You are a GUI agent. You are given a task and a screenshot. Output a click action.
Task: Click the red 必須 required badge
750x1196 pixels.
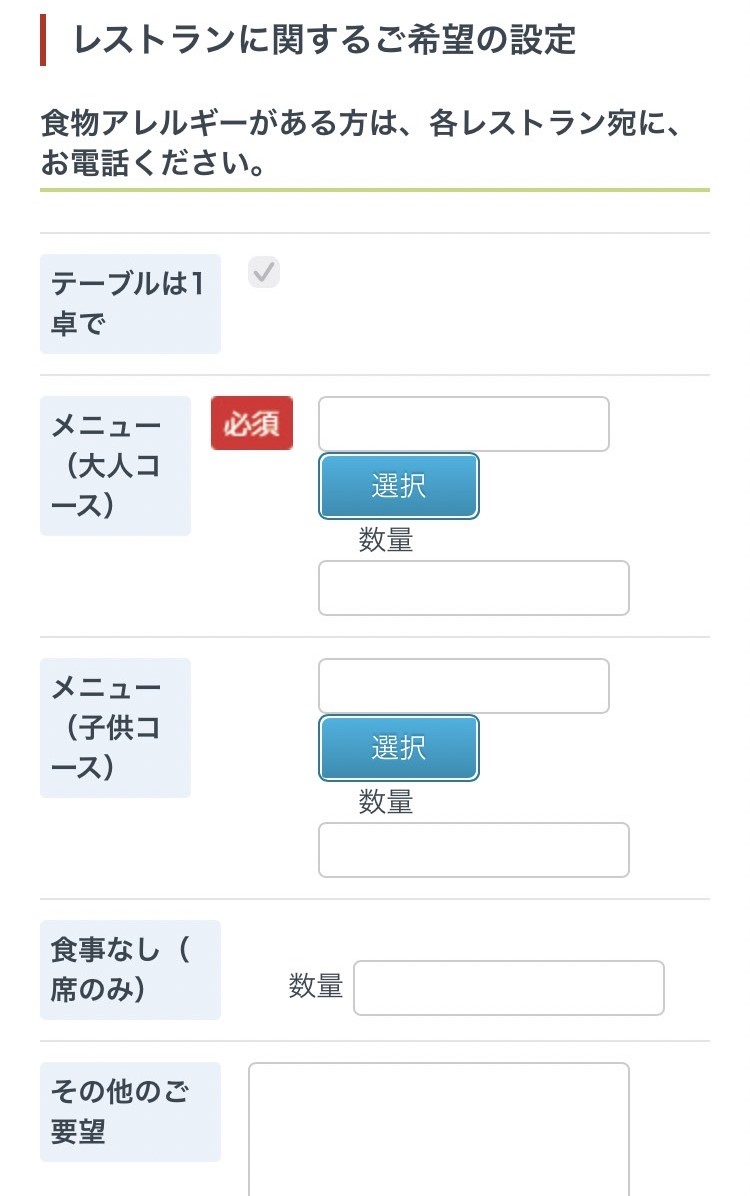click(252, 423)
